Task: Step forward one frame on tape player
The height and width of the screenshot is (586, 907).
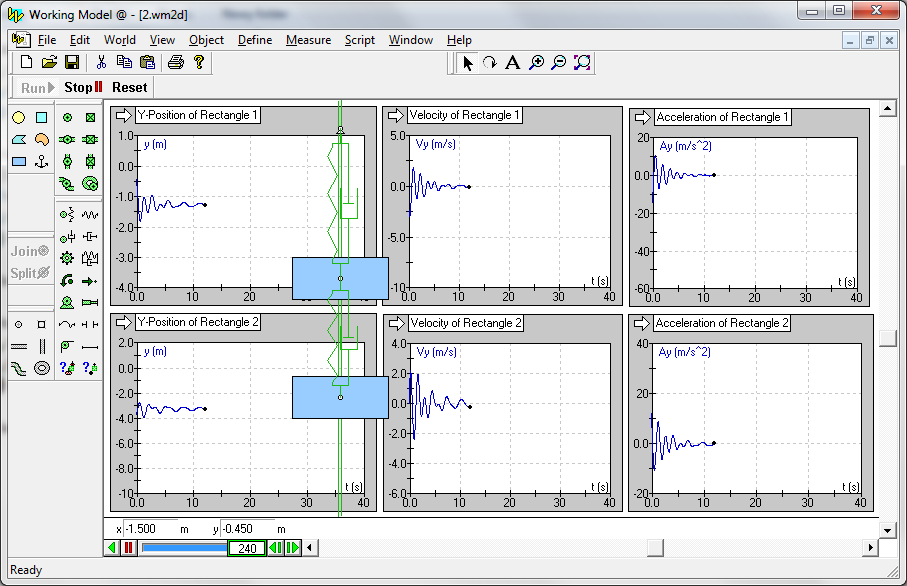Action: pyautogui.click(x=293, y=548)
